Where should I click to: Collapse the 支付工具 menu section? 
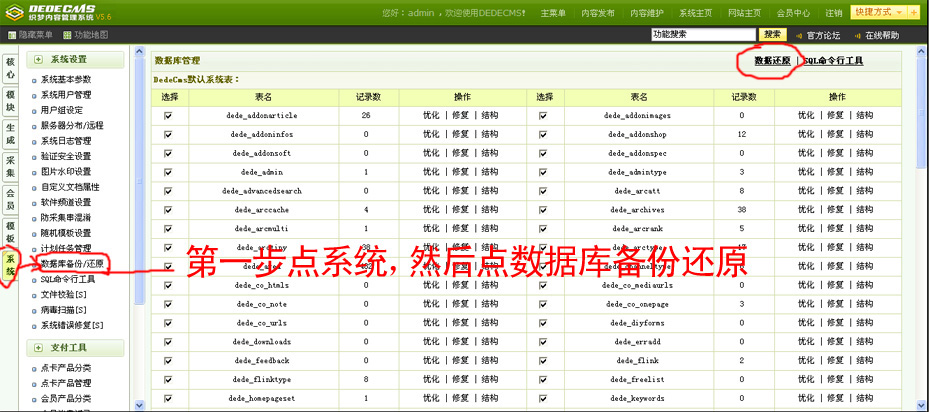39,348
